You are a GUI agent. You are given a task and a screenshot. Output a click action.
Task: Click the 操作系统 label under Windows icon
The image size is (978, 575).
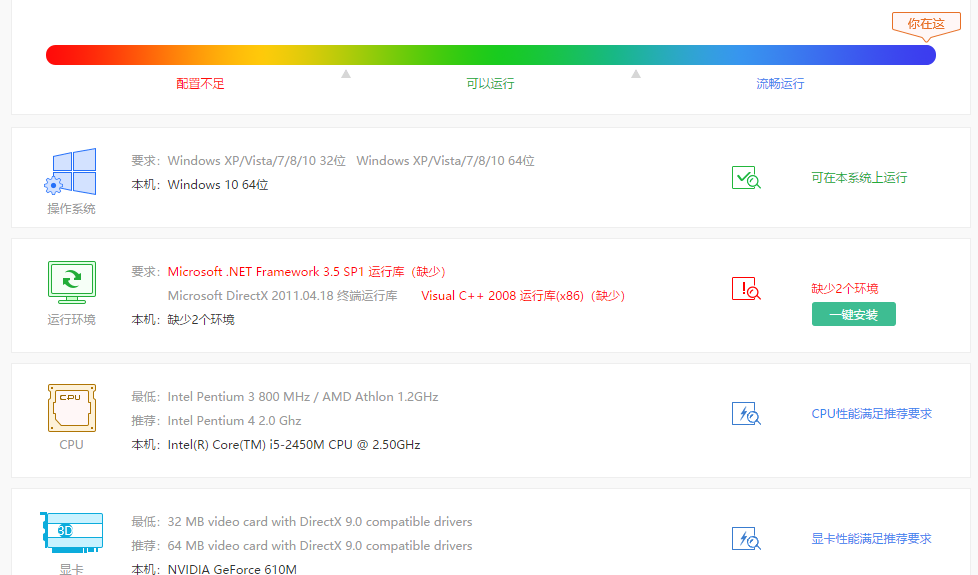(x=72, y=209)
